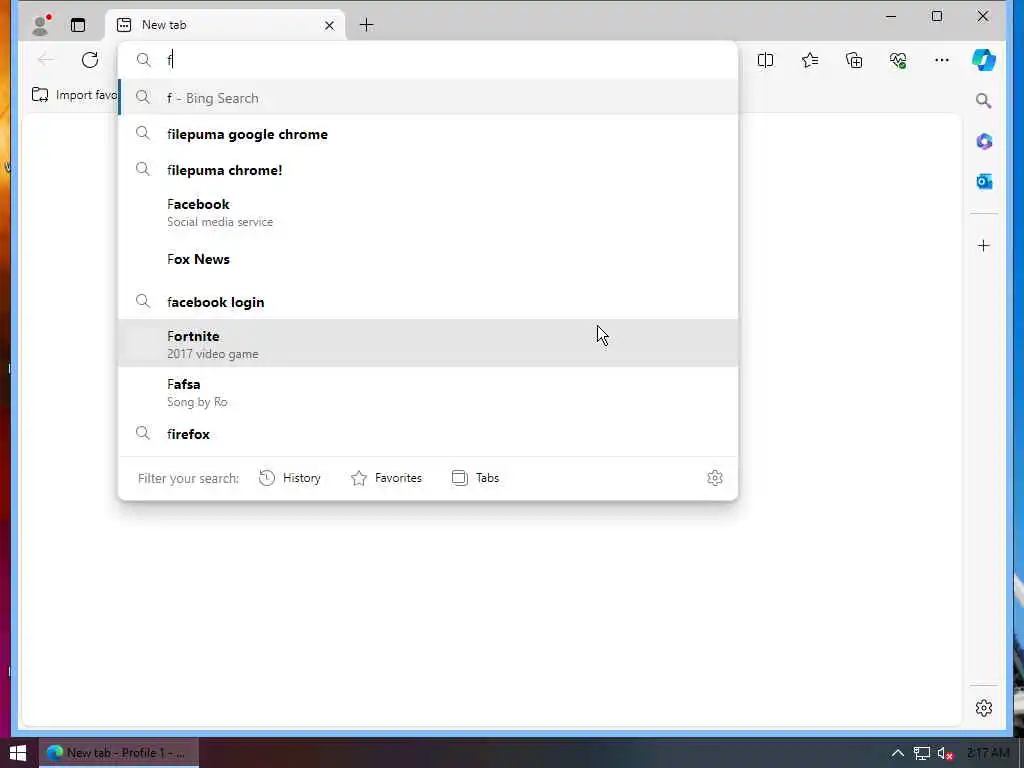The height and width of the screenshot is (768, 1024).
Task: Open the taskbar clock showing 2:17 AM
Action: [987, 753]
